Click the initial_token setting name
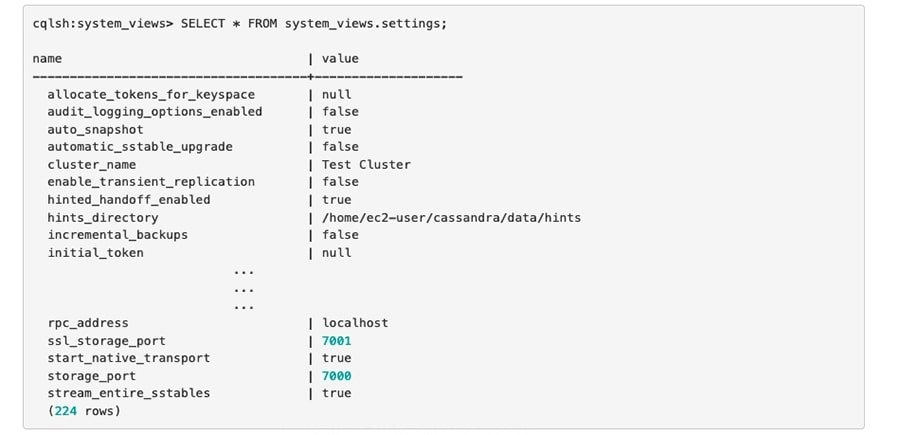The height and width of the screenshot is (435, 900). coord(95,253)
